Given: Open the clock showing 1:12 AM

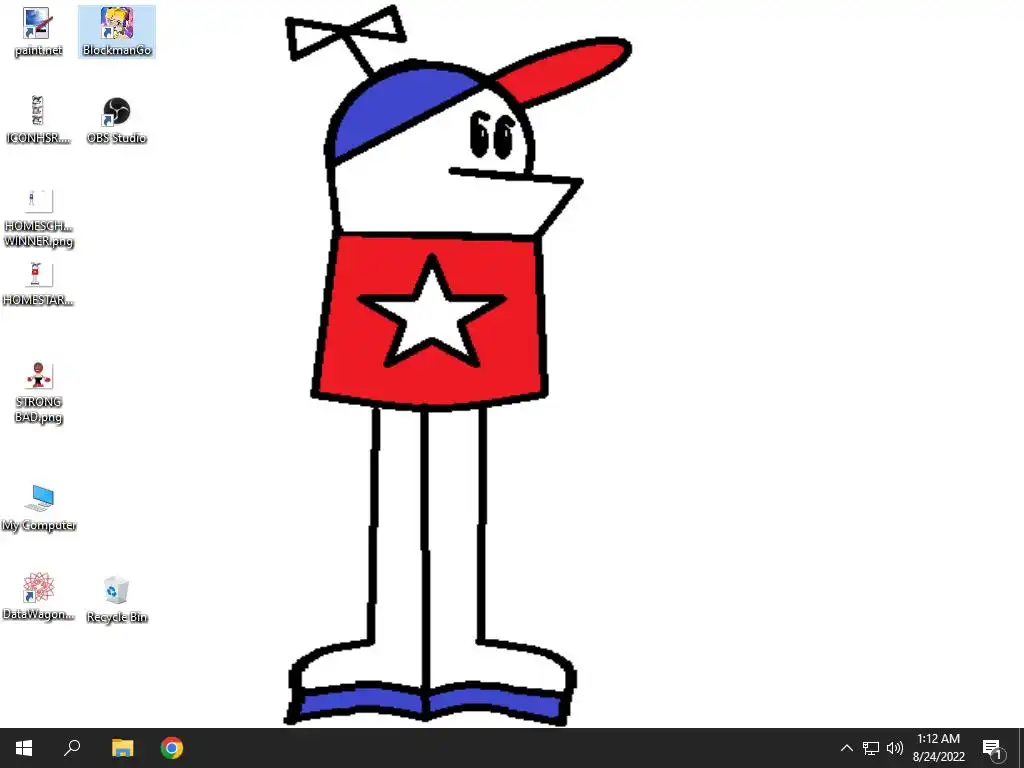Looking at the screenshot, I should click(939, 748).
